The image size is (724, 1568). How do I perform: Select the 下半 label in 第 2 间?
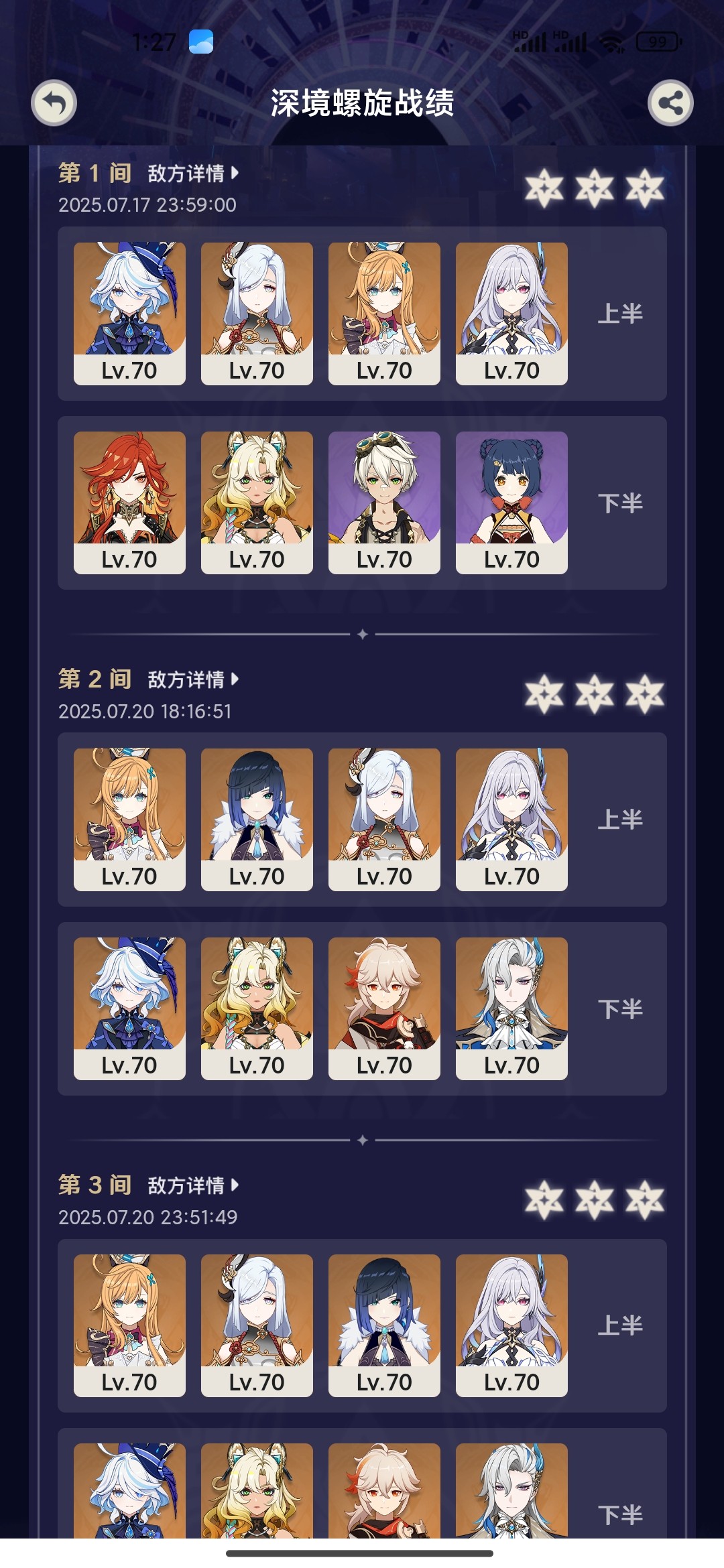tap(620, 1009)
